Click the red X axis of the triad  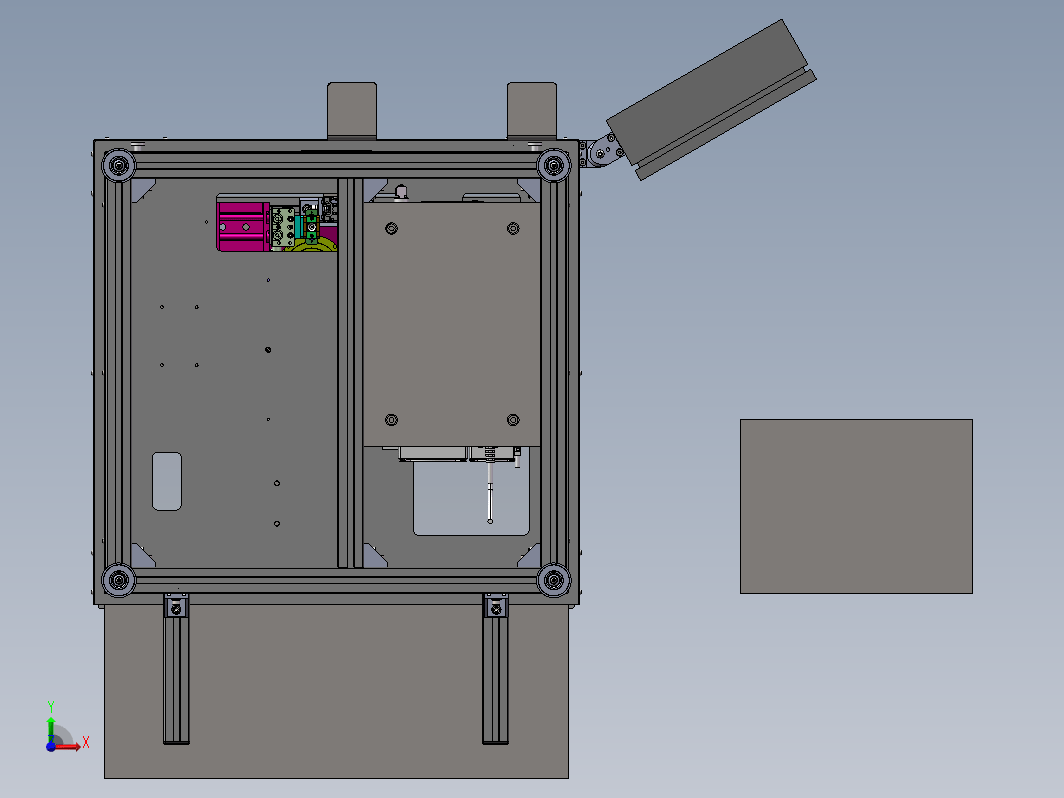(68, 746)
